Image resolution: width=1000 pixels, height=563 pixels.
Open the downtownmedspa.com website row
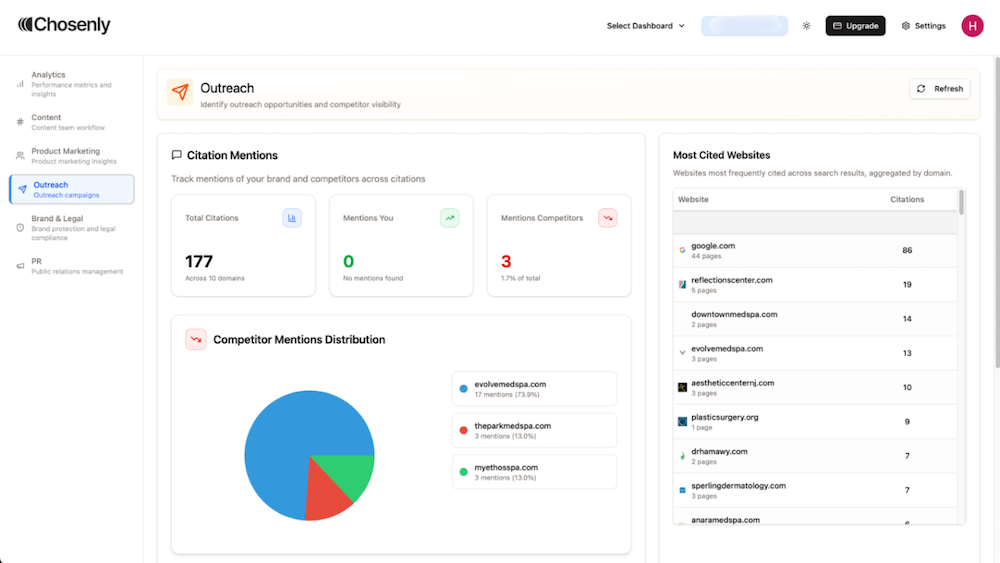815,319
